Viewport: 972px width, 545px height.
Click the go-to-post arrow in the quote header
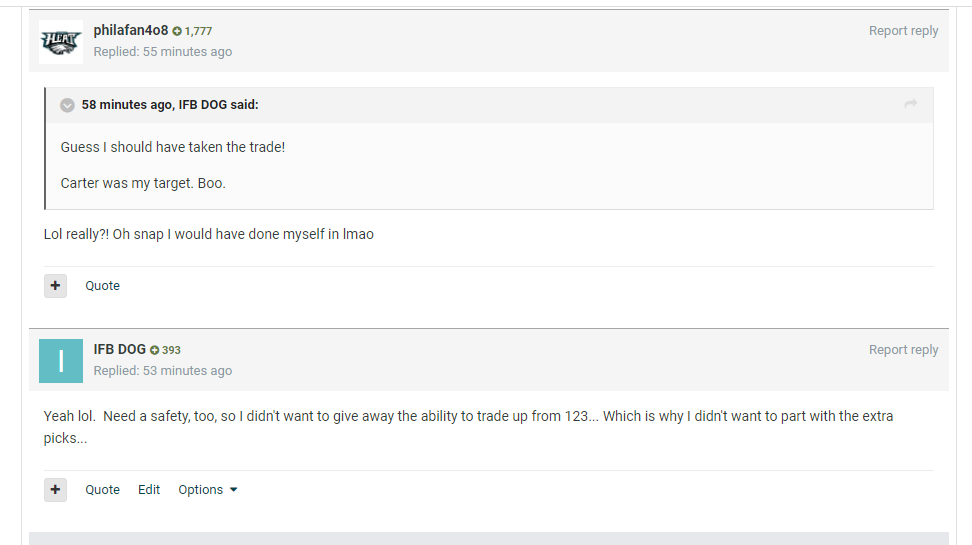[911, 104]
